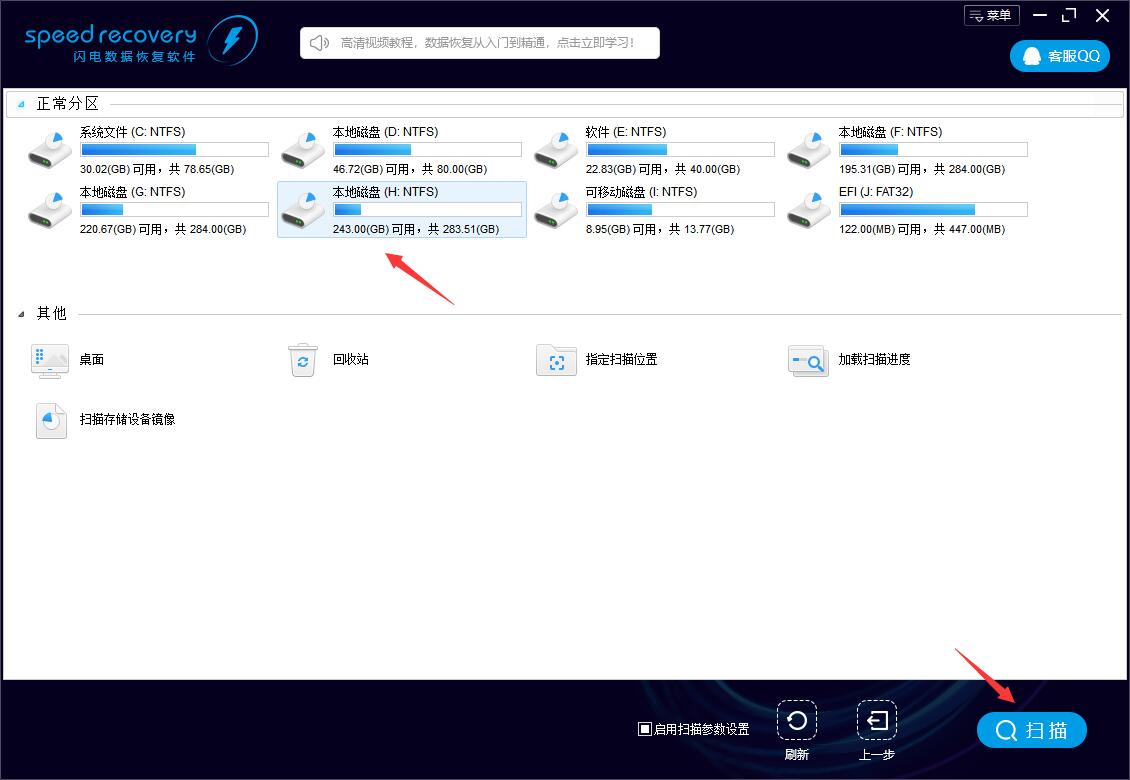
Task: Click the Desktop (桌面) scan icon
Action: (x=50, y=360)
